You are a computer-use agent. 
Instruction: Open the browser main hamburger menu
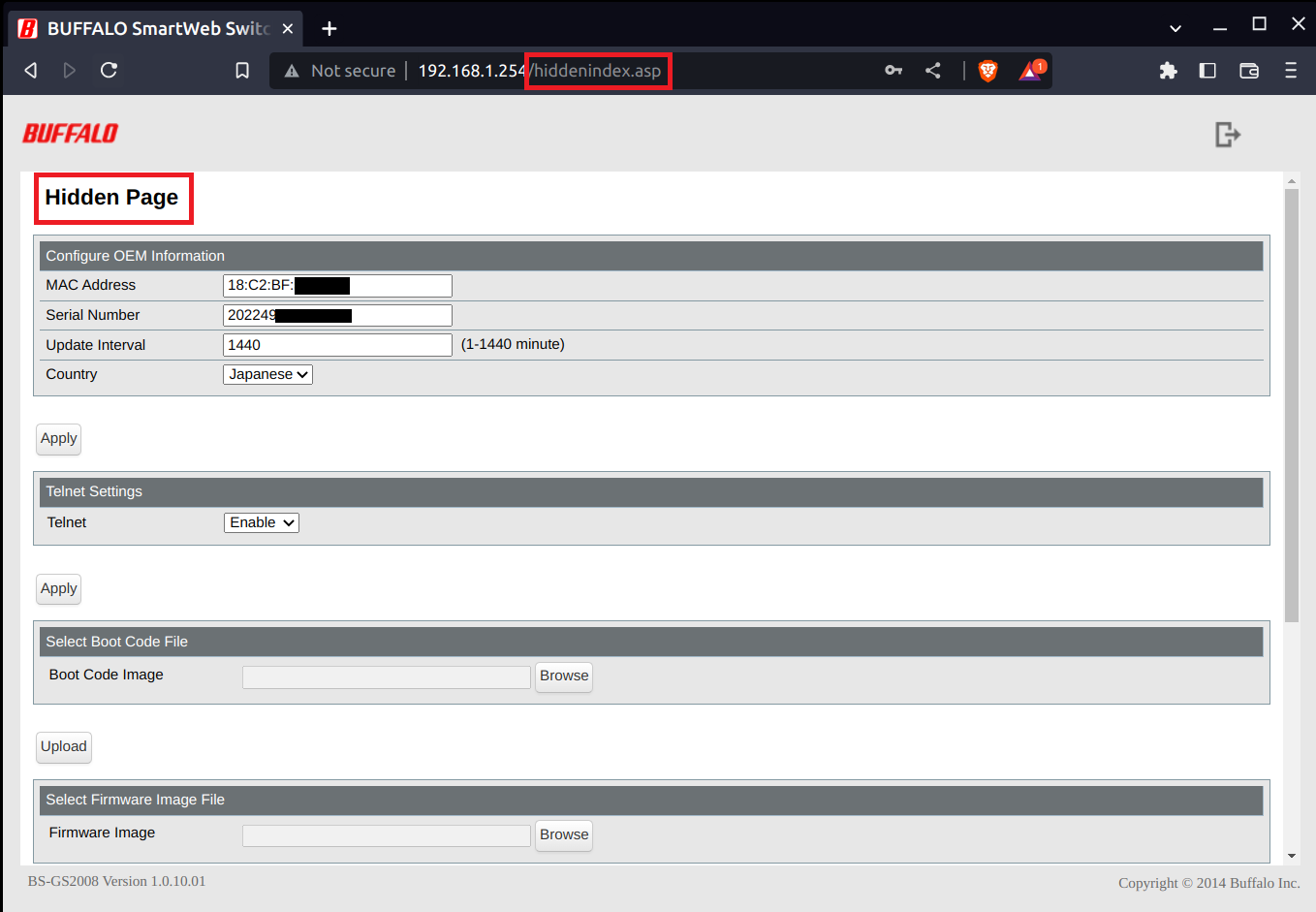pyautogui.click(x=1290, y=71)
